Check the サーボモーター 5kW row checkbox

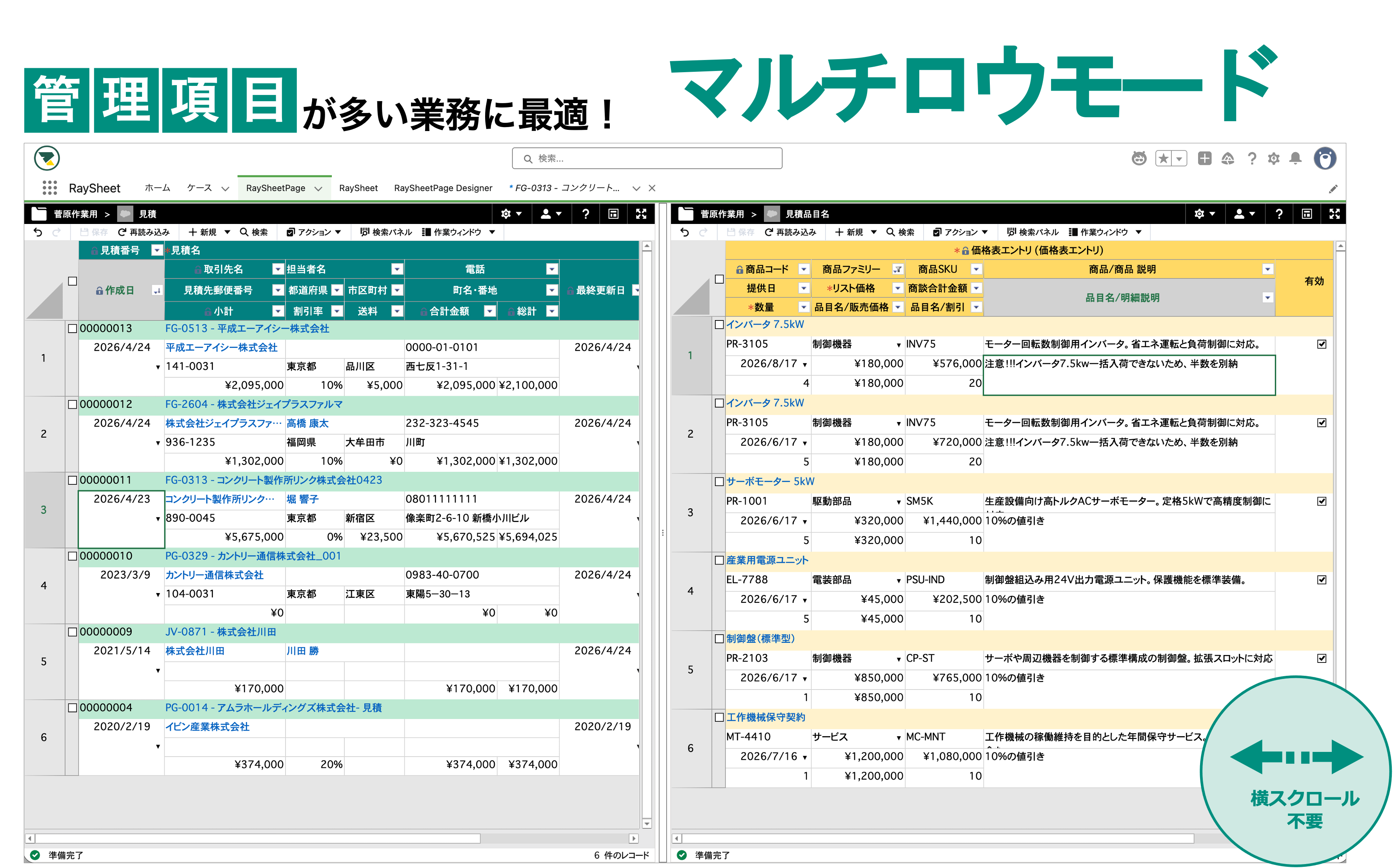[719, 482]
